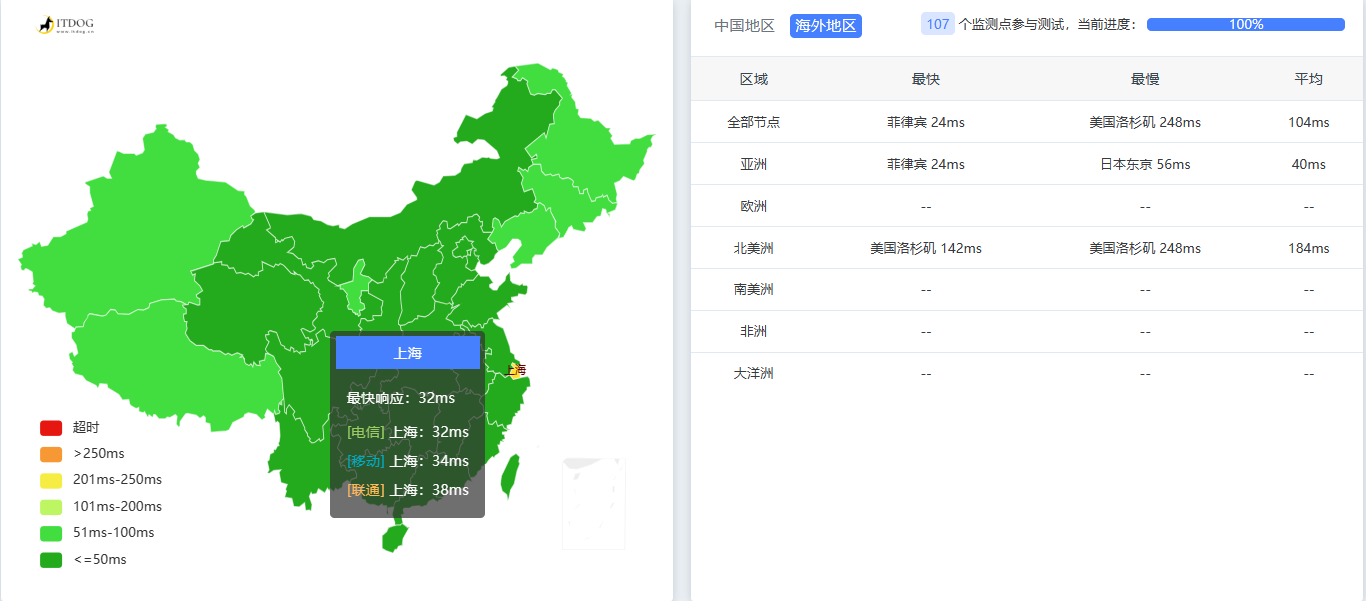Click the 107 monitoring points badge
Image resolution: width=1366 pixels, height=601 pixels.
click(x=937, y=25)
